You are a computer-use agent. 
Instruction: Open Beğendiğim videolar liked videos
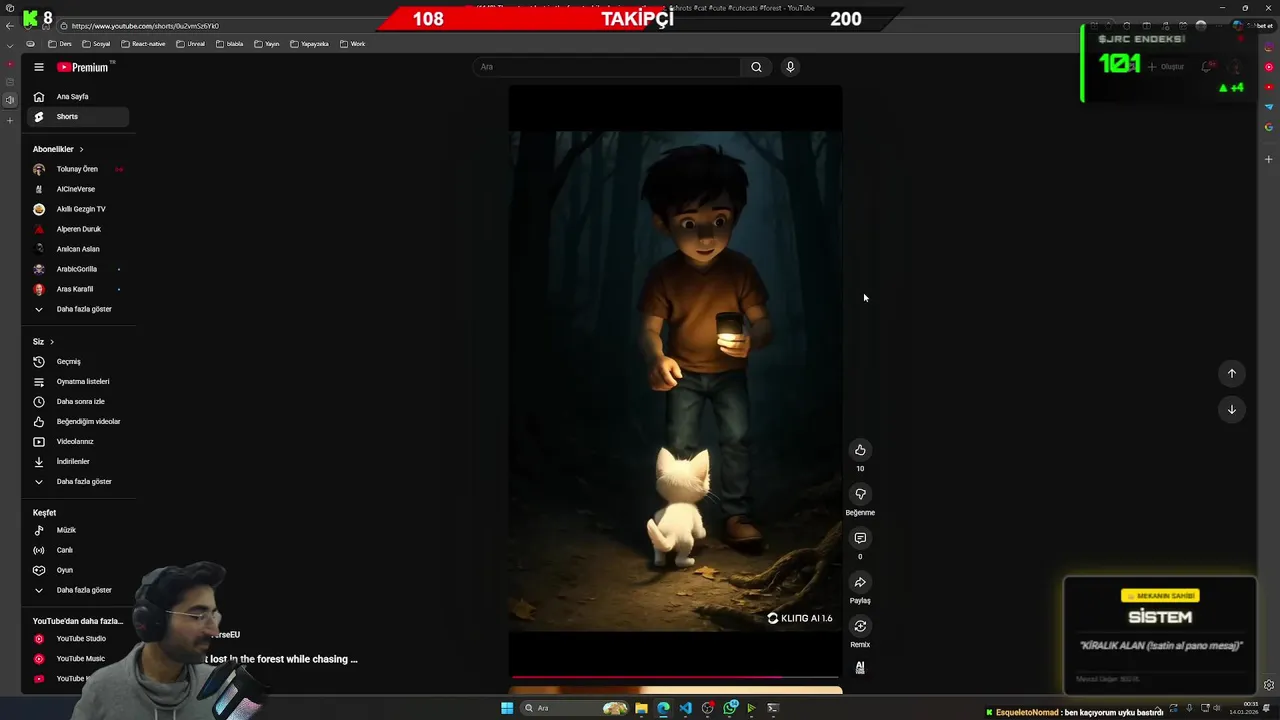pos(78,422)
